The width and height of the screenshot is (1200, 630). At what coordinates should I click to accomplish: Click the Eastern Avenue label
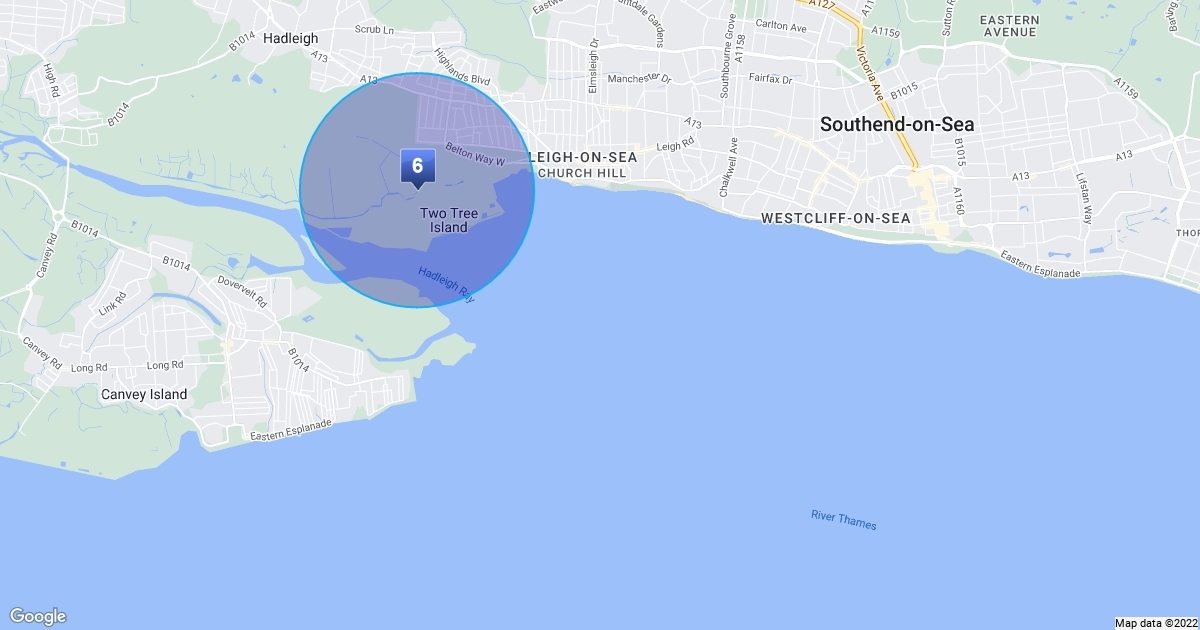point(1008,26)
